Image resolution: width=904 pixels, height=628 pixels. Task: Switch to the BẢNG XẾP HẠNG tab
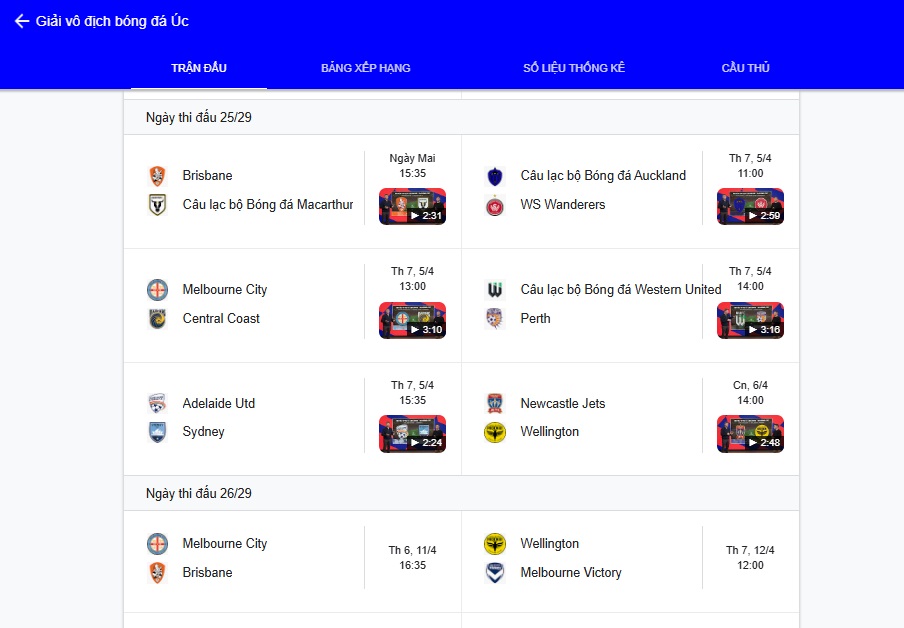click(x=366, y=68)
